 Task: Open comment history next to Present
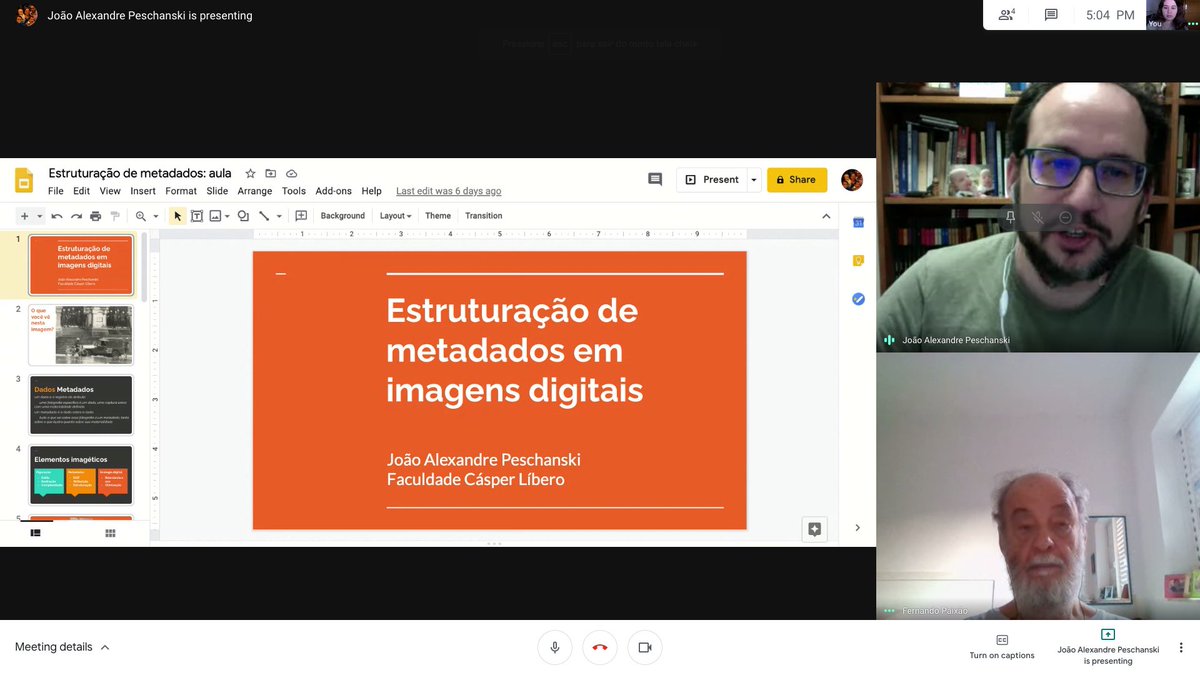coord(655,180)
